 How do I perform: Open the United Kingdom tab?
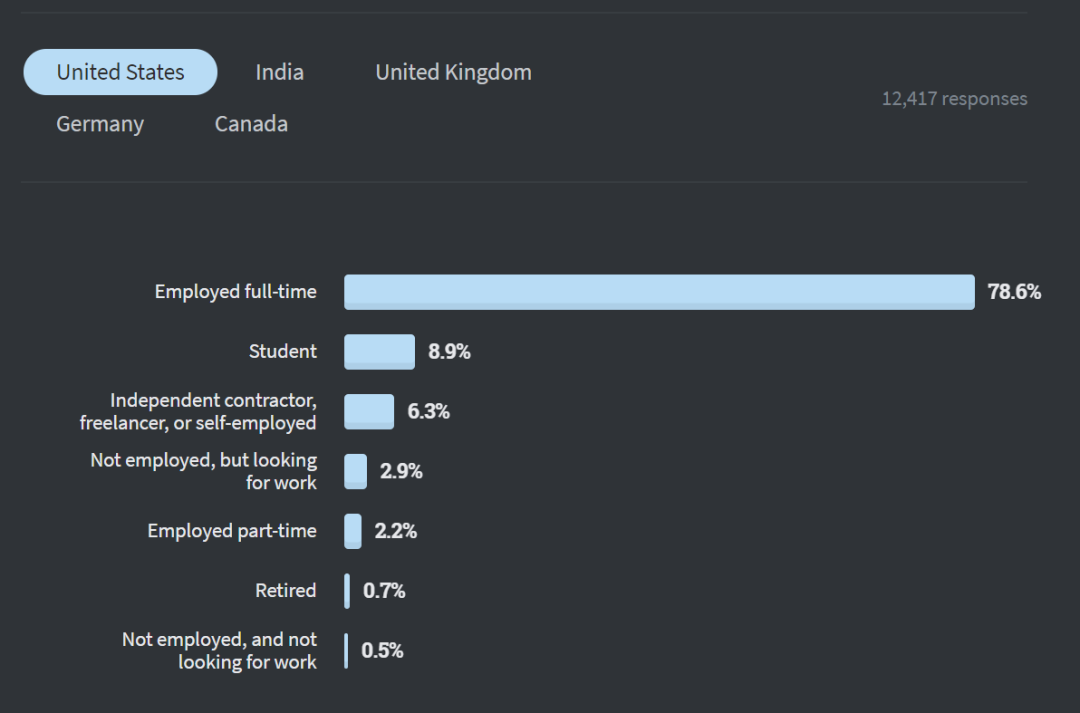click(x=453, y=72)
